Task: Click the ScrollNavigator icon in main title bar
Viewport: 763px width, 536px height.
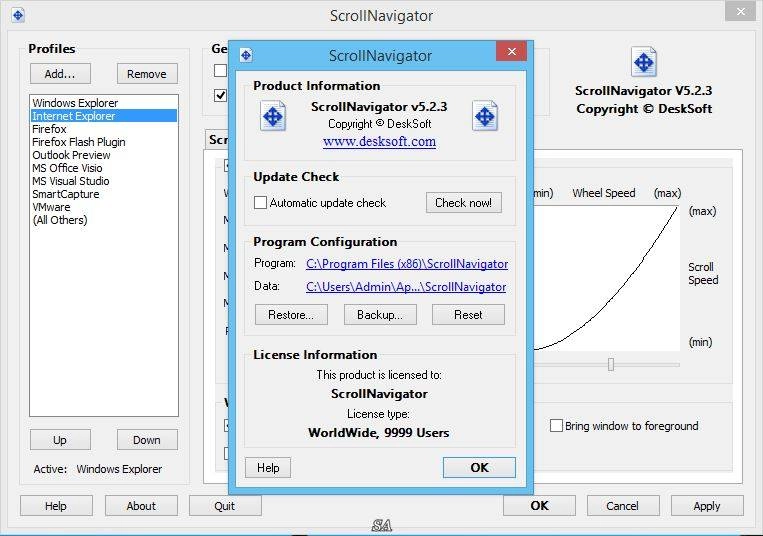Action: pyautogui.click(x=18, y=16)
